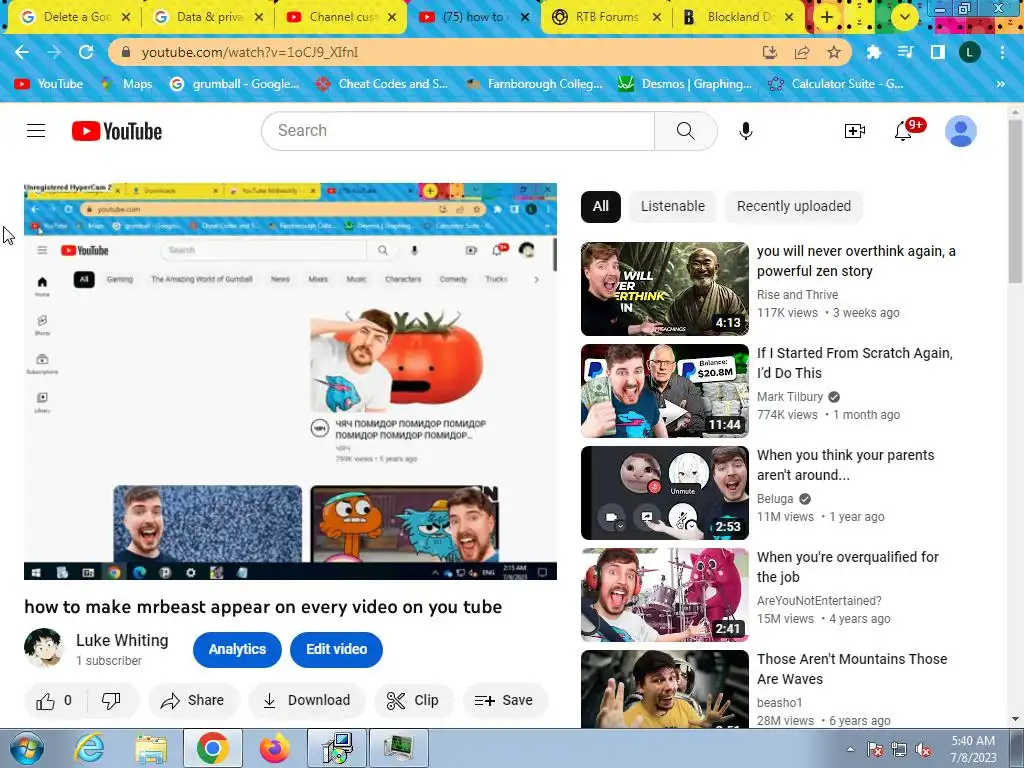The image size is (1024, 768).
Task: Toggle the Chrome side panel icon
Action: [937, 52]
